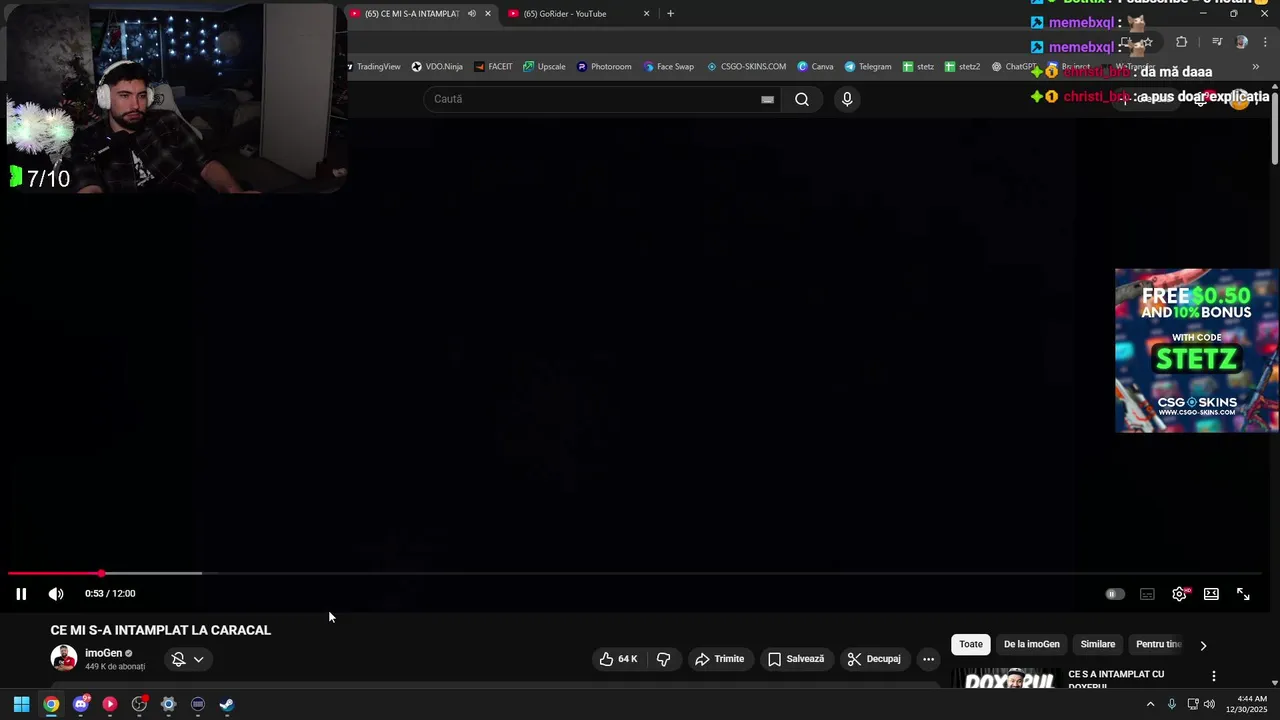
Task: Dislike the video
Action: coord(663,659)
